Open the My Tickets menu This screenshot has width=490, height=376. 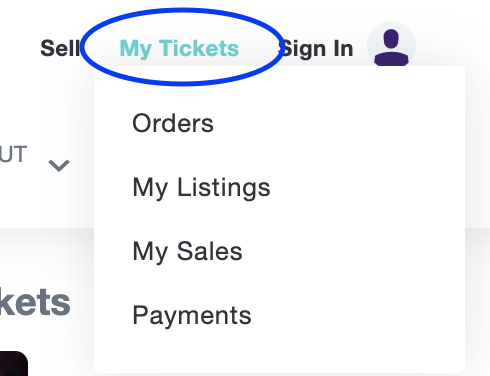[x=179, y=48]
